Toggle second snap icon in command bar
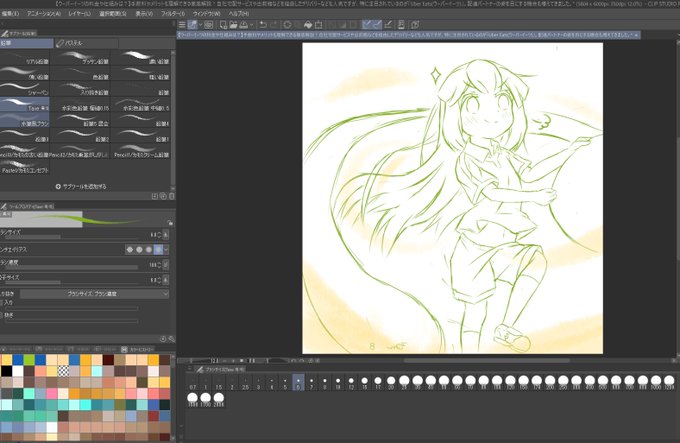The image size is (680, 443). [x=377, y=25]
